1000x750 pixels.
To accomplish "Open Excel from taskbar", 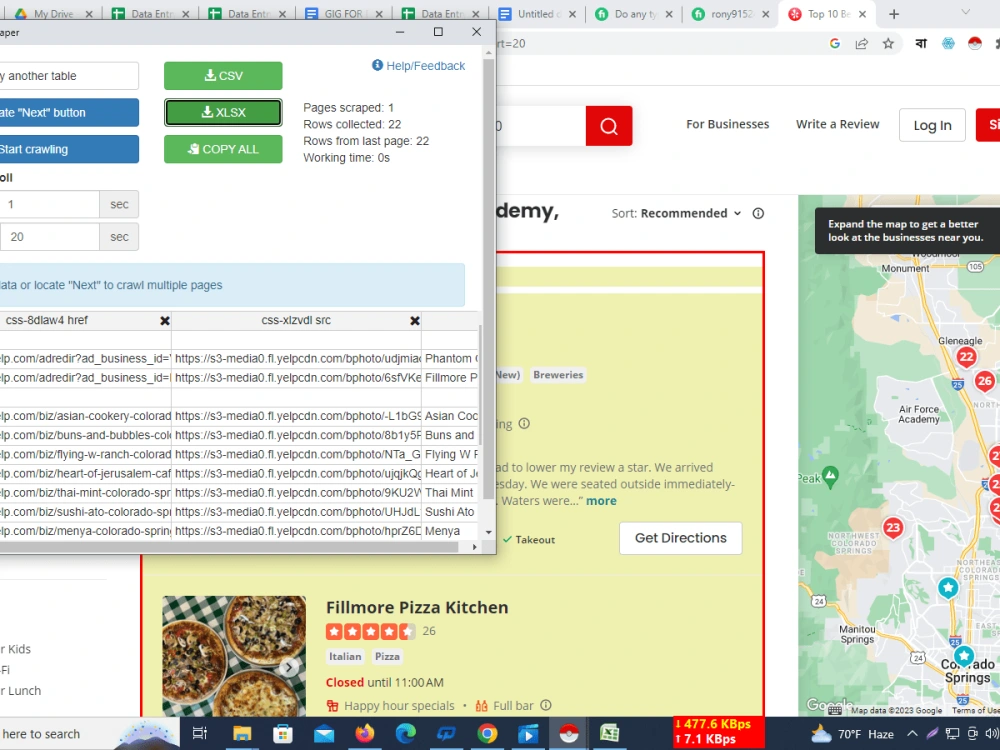I will point(610,733).
